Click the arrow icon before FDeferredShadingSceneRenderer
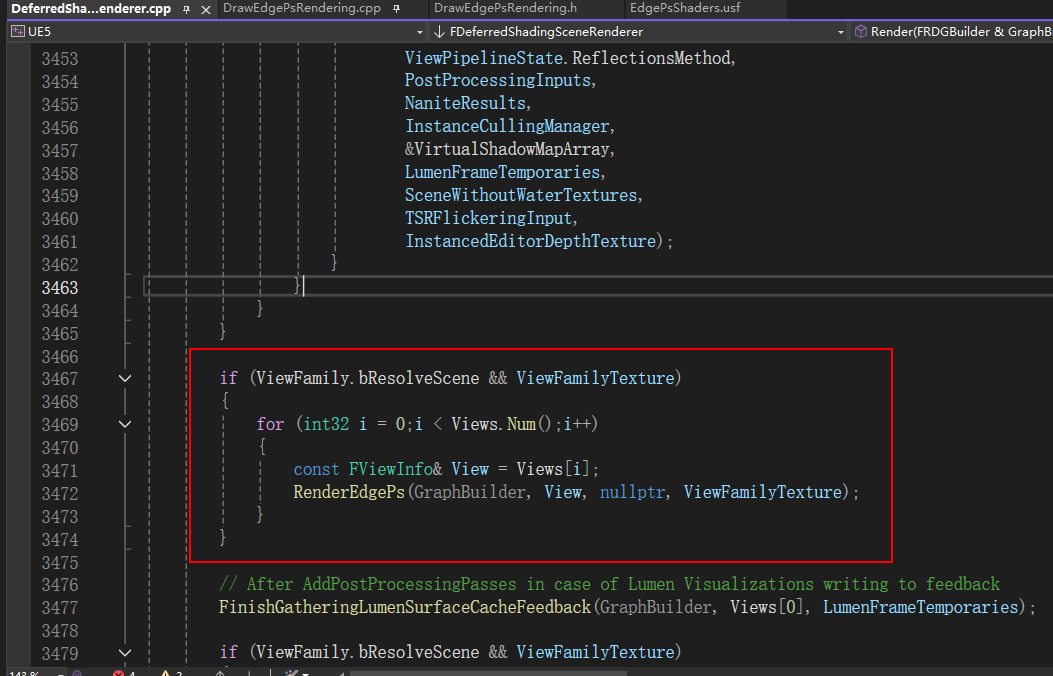 (438, 32)
